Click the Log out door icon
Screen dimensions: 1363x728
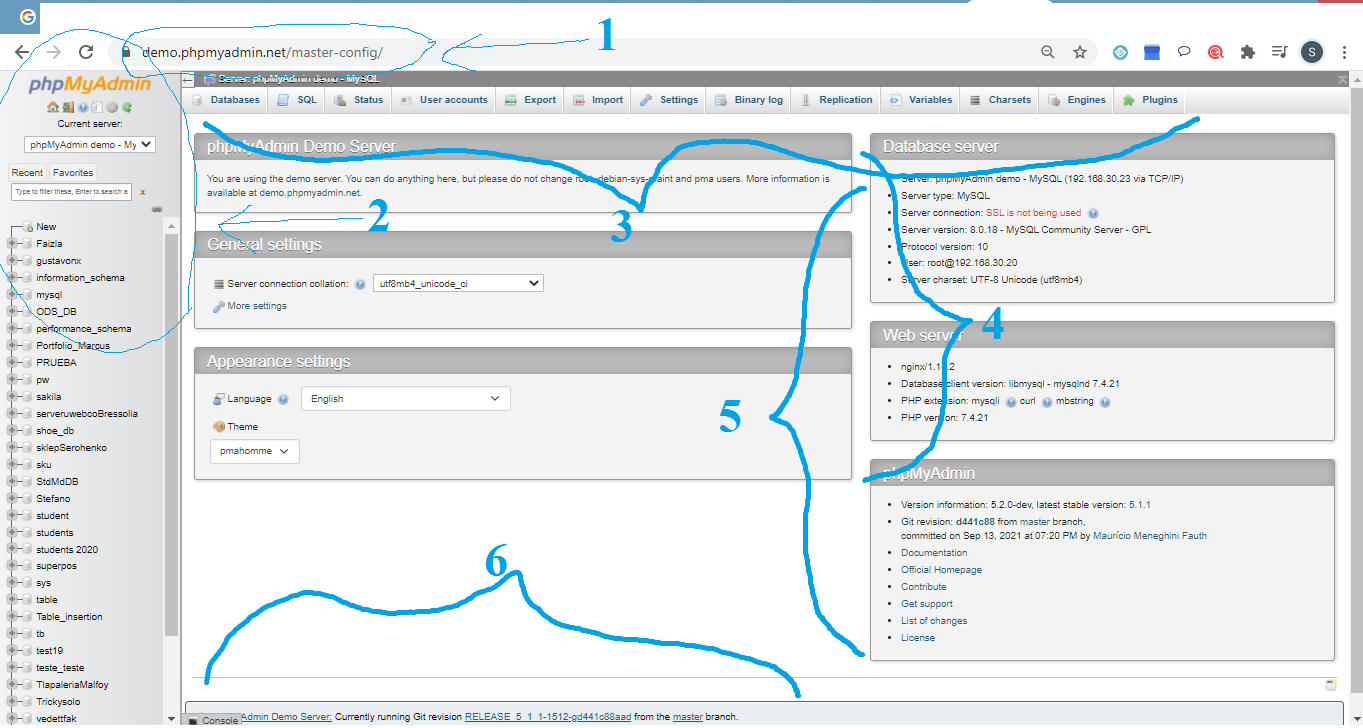(x=68, y=106)
